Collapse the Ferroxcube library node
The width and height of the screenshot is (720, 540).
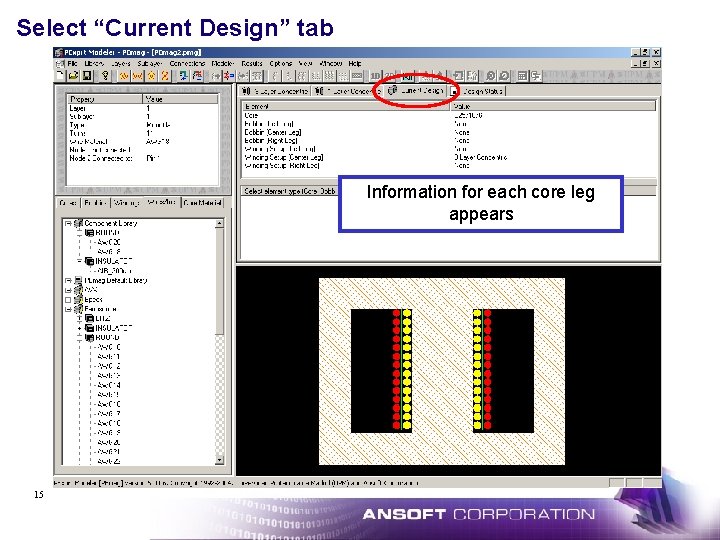[68, 309]
